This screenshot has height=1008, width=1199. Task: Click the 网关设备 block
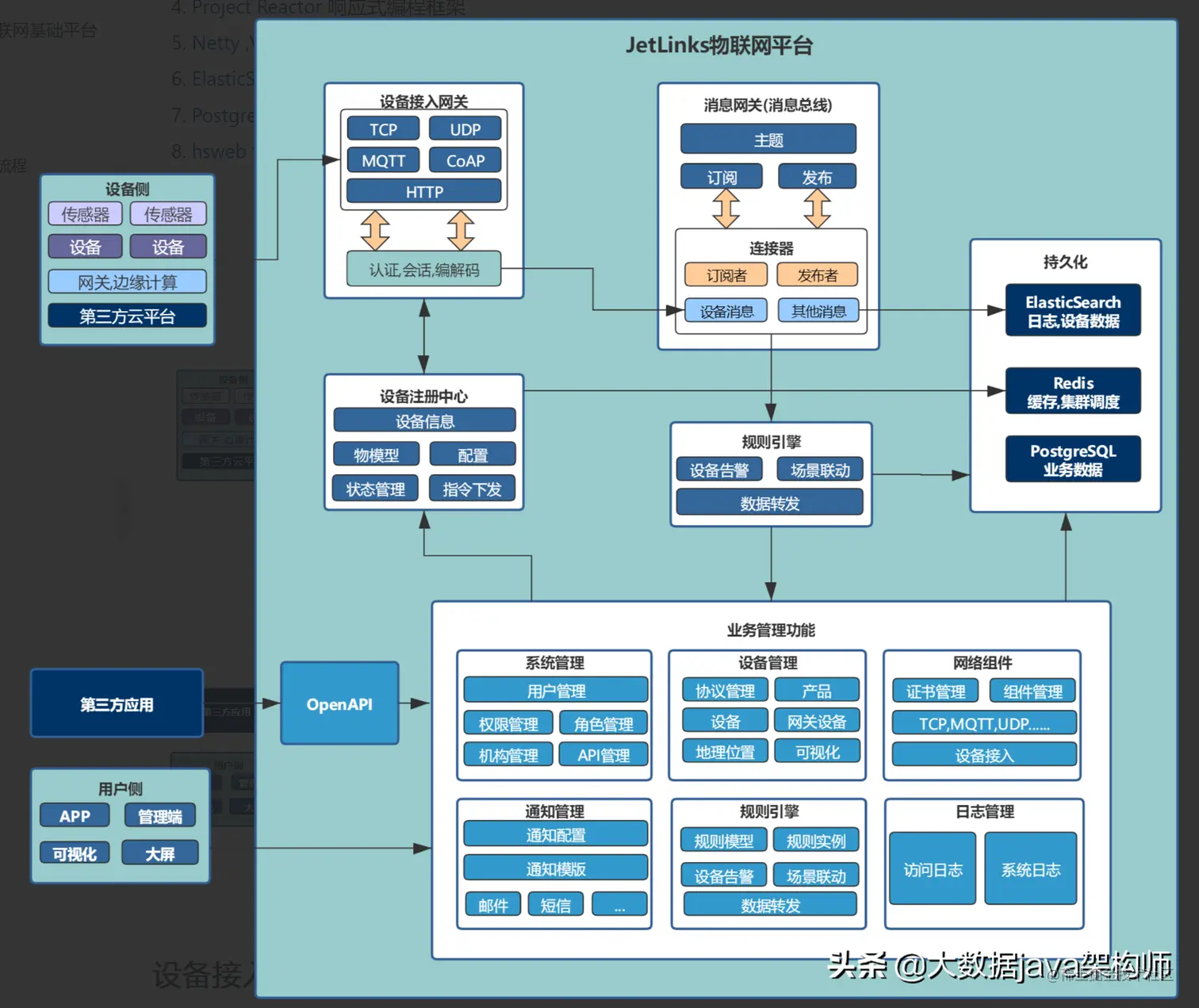[x=817, y=722]
